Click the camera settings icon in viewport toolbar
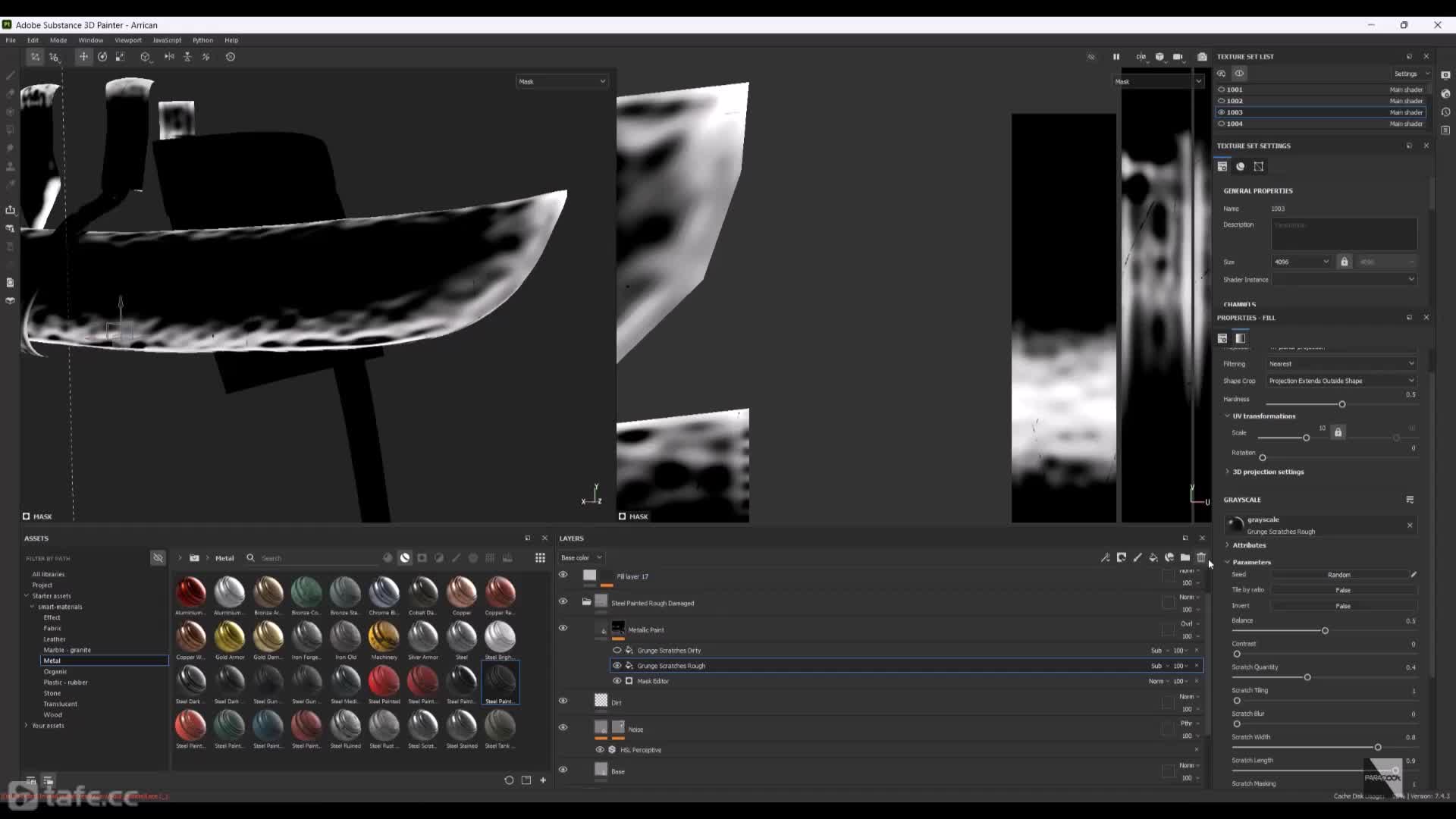The image size is (1456, 819). coord(1178,57)
